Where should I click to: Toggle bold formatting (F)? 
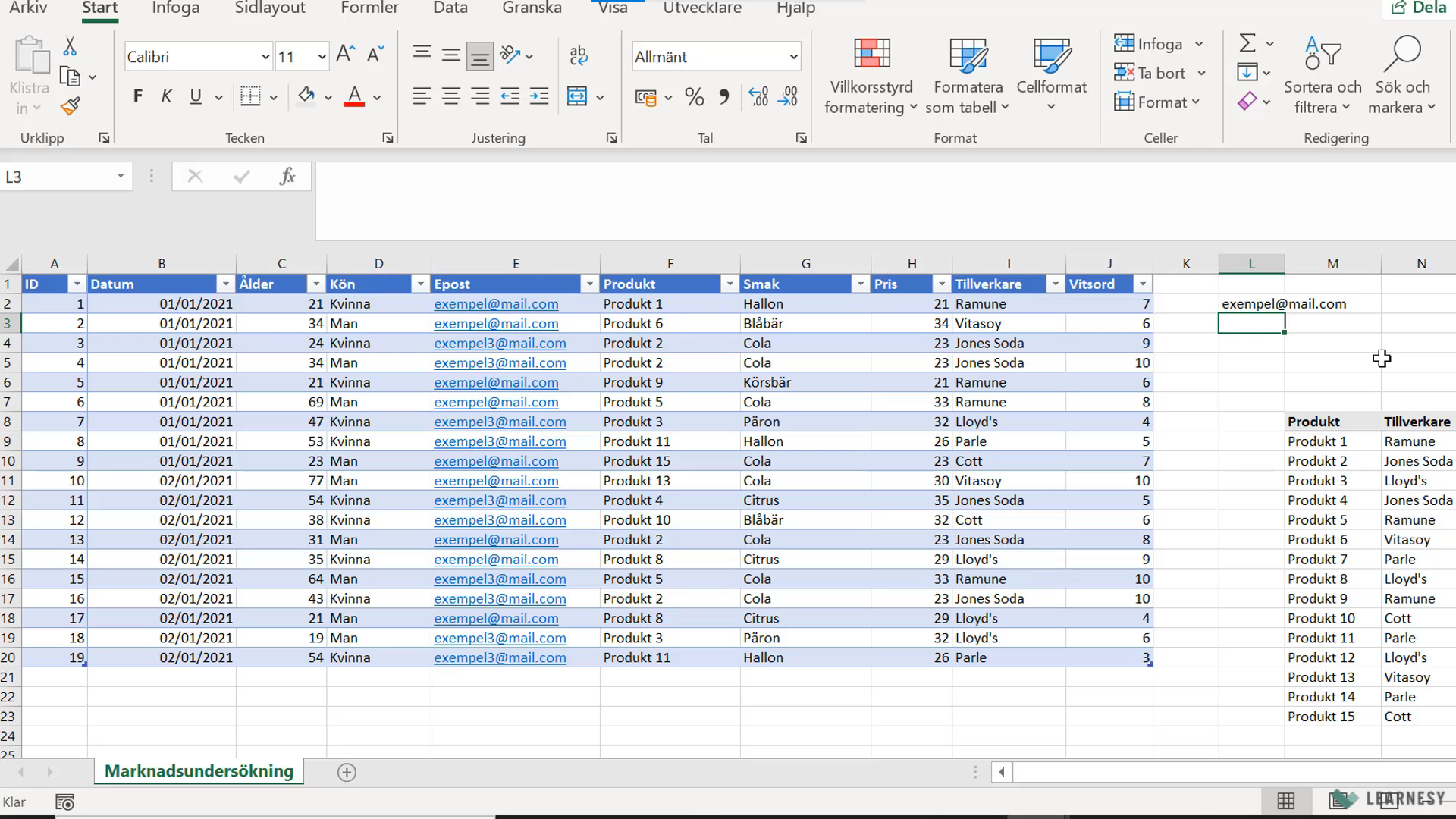click(x=137, y=96)
